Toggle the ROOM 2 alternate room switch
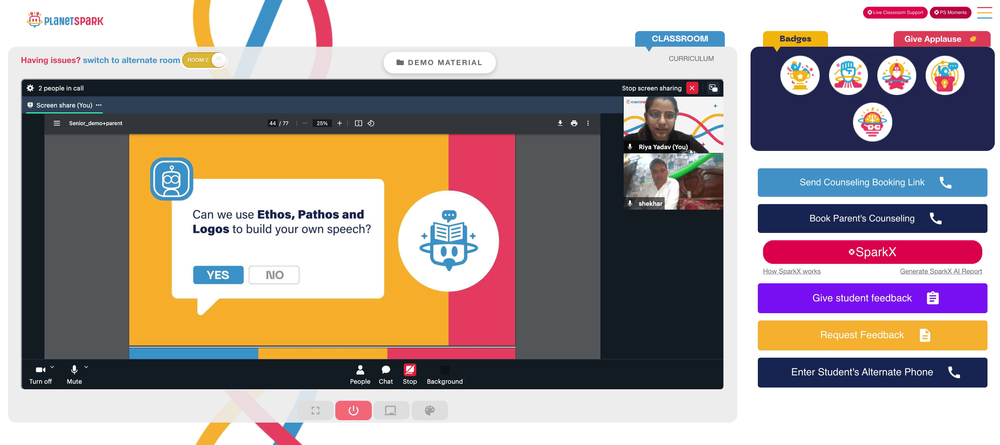Viewport: 1000px width, 445px height. tap(204, 60)
